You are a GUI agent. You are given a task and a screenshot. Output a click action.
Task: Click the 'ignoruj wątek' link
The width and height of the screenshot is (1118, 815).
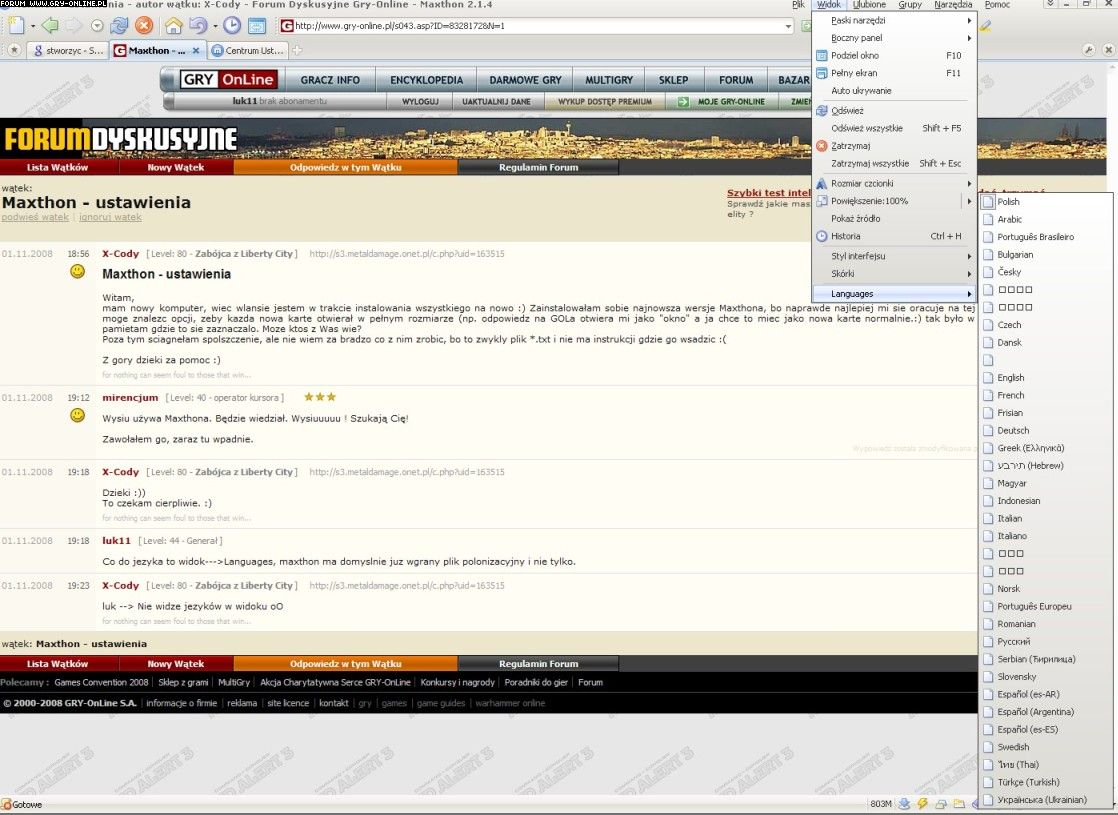point(111,217)
